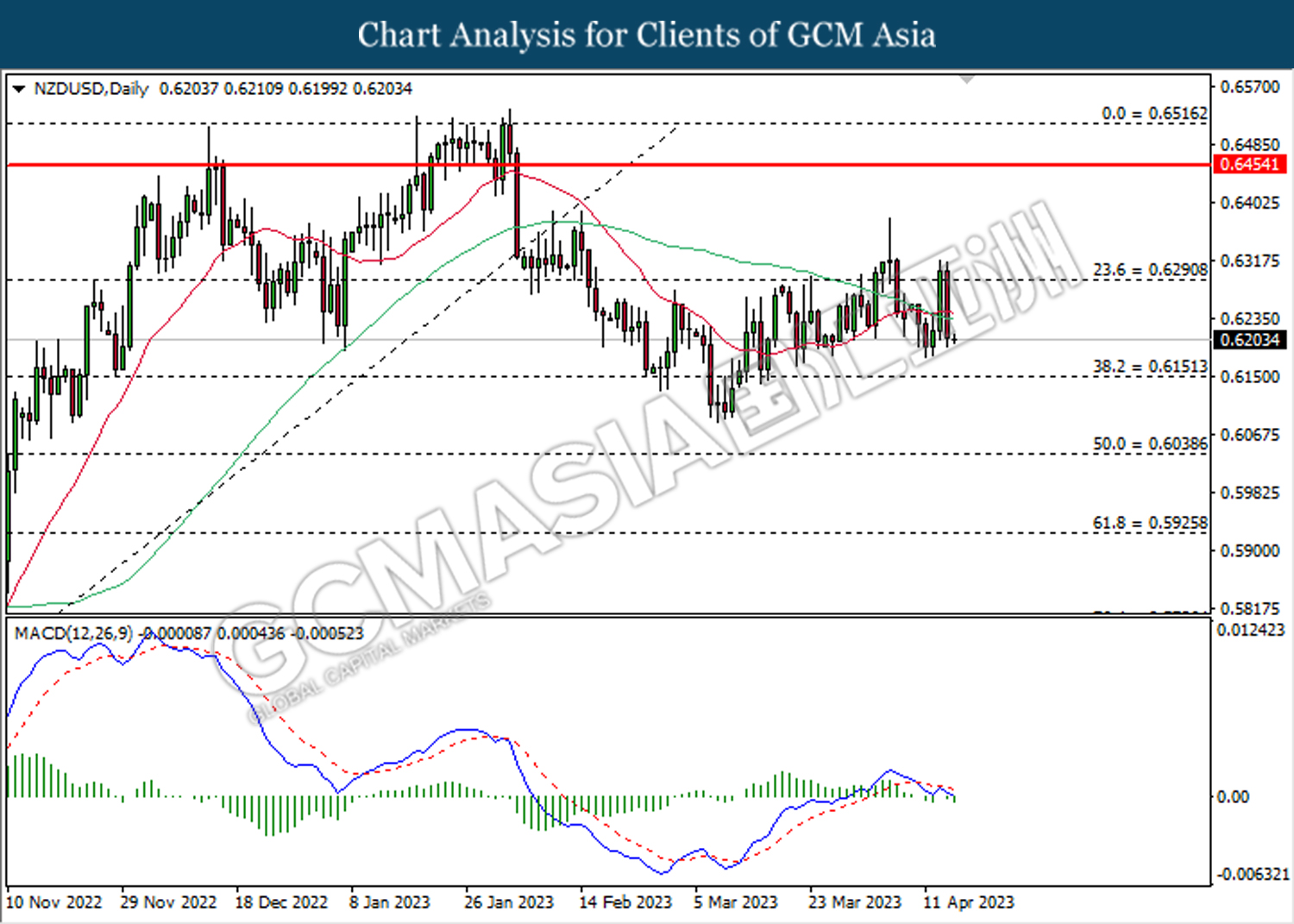The image size is (1294, 924).
Task: Click the 26 Jan 2023 date label
Action: [508, 902]
